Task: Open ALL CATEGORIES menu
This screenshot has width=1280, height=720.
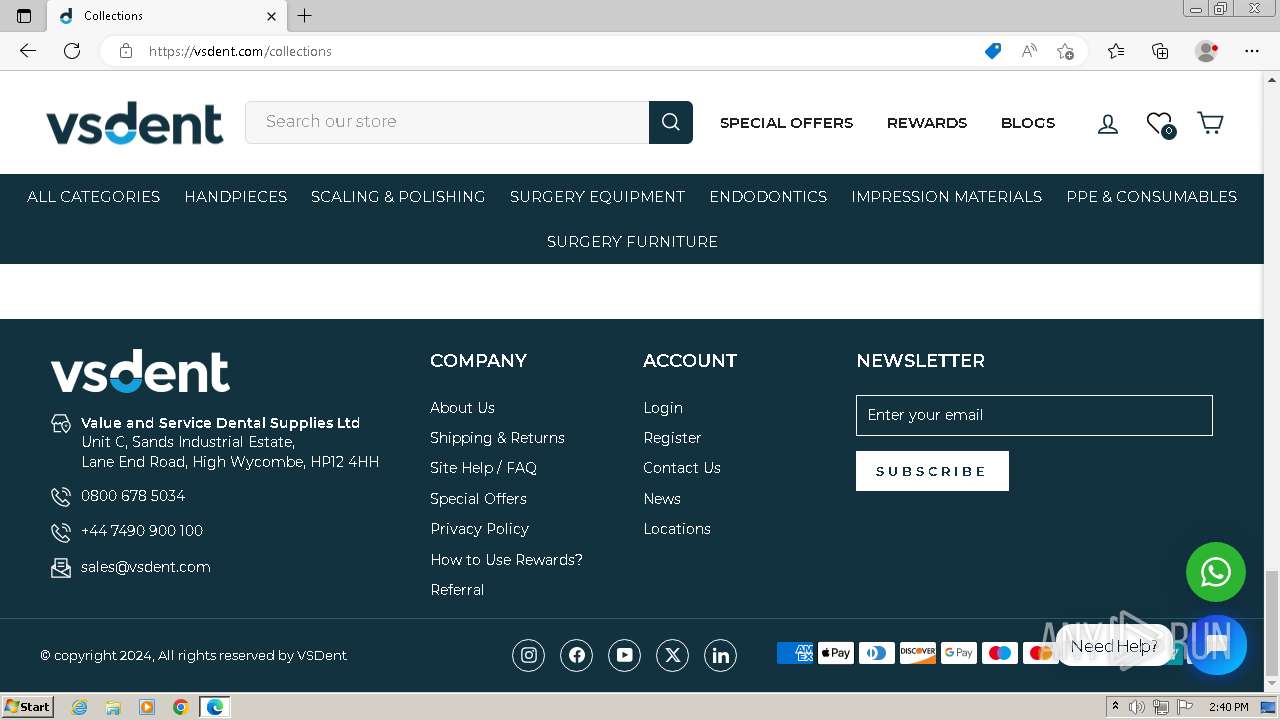Action: tap(93, 197)
